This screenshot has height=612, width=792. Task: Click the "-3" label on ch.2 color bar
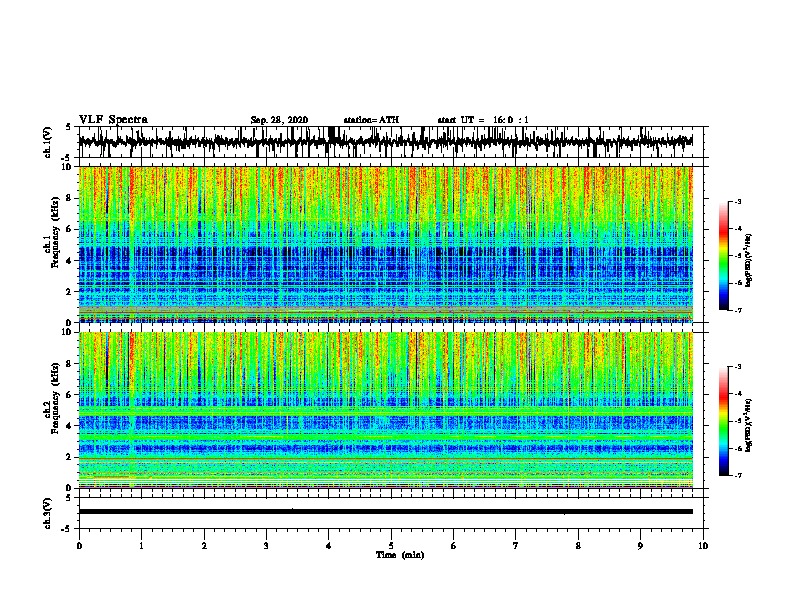pyautogui.click(x=737, y=367)
